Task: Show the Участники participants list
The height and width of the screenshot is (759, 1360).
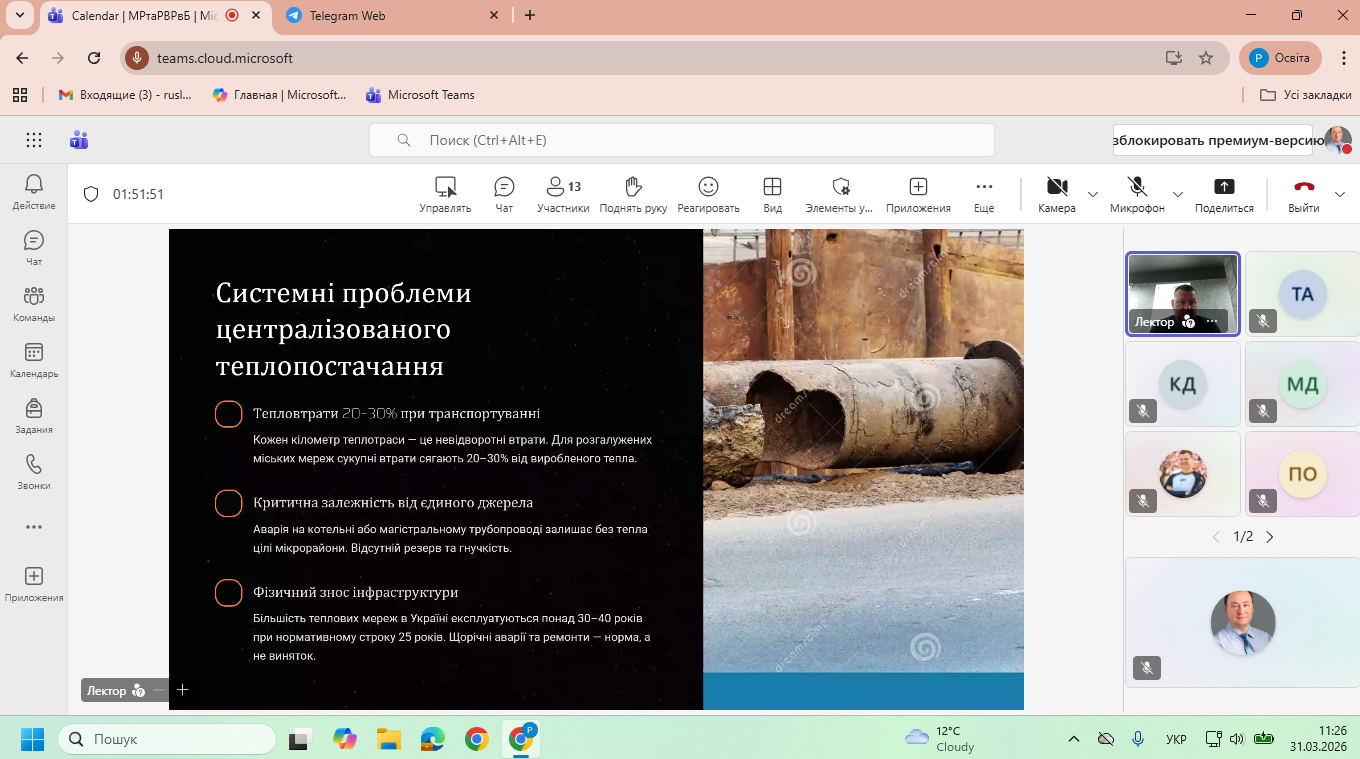Action: coord(562,194)
